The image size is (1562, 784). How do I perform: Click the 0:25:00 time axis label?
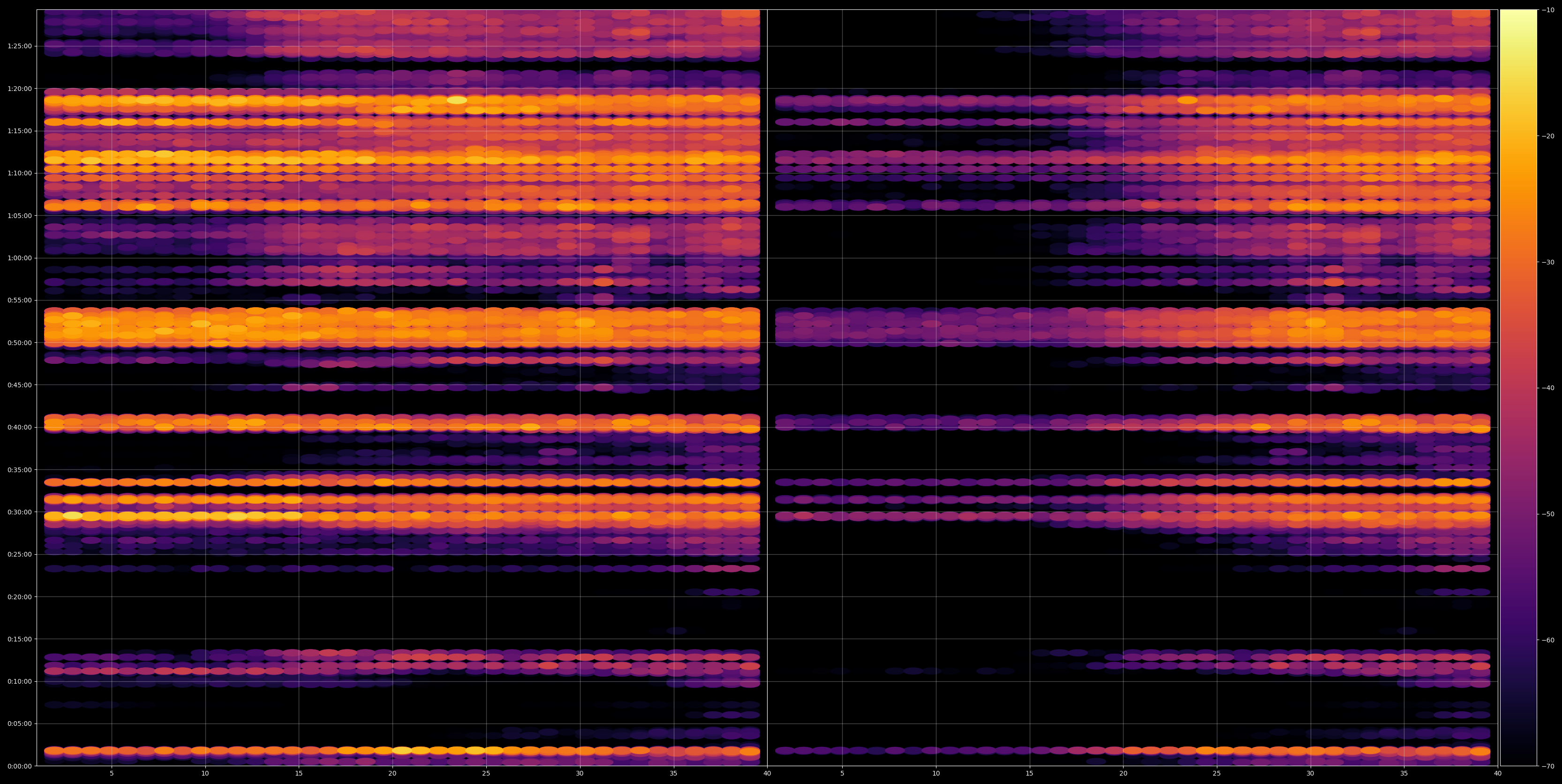20,554
